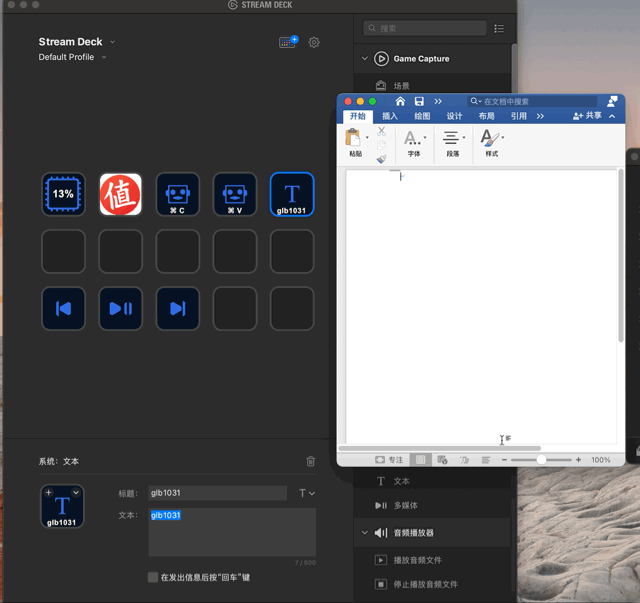Image resolution: width=640 pixels, height=603 pixels.
Task: Click the scissors cut icon
Action: [x=381, y=131]
